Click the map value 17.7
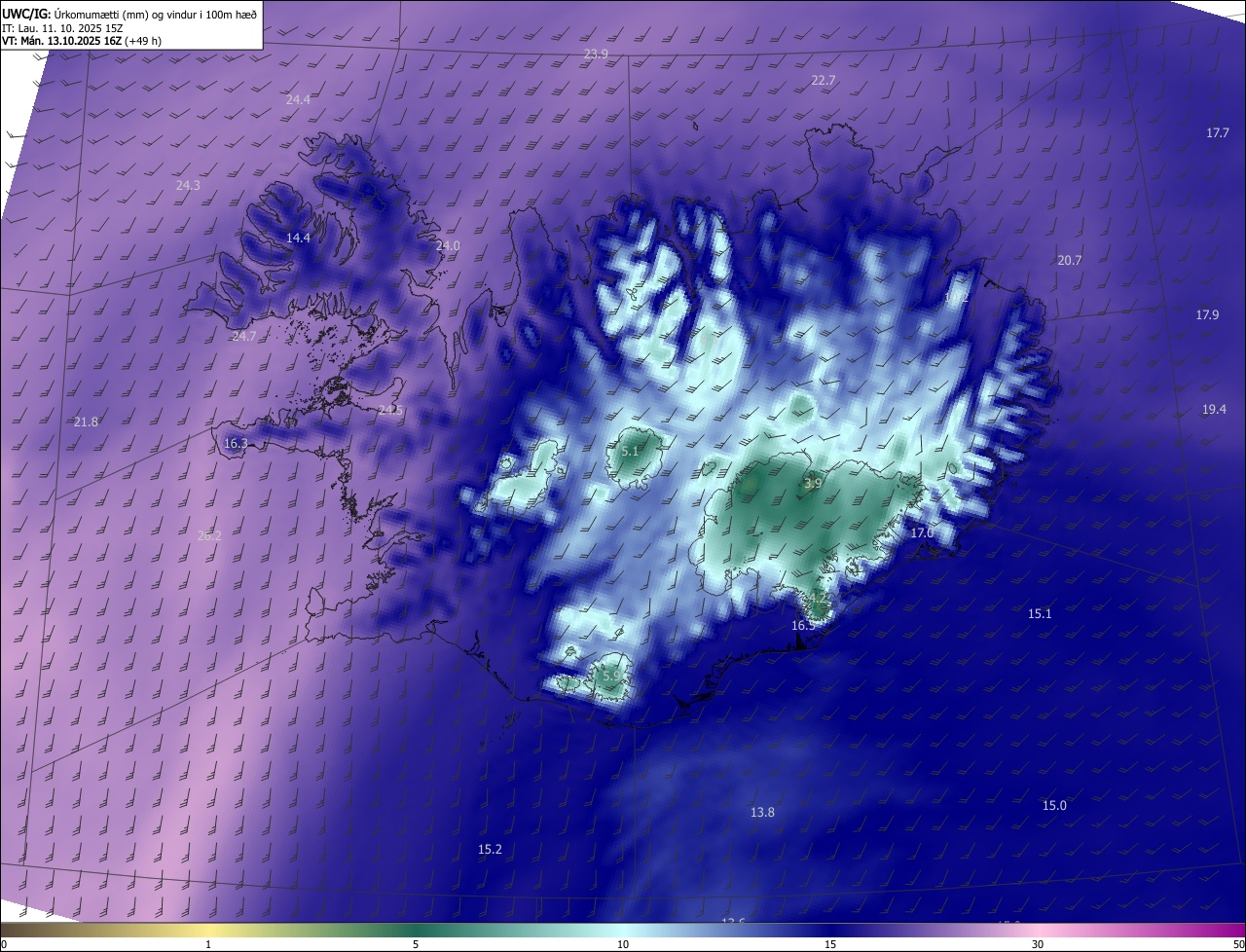 coord(1218,133)
